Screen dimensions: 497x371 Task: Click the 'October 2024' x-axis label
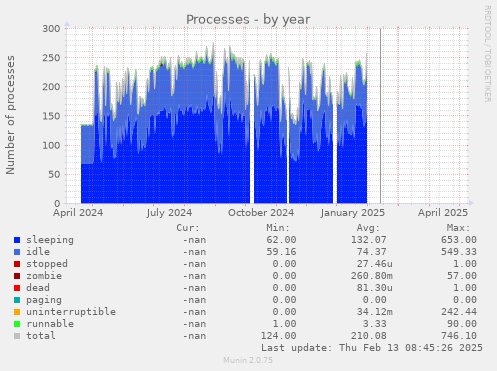(261, 213)
